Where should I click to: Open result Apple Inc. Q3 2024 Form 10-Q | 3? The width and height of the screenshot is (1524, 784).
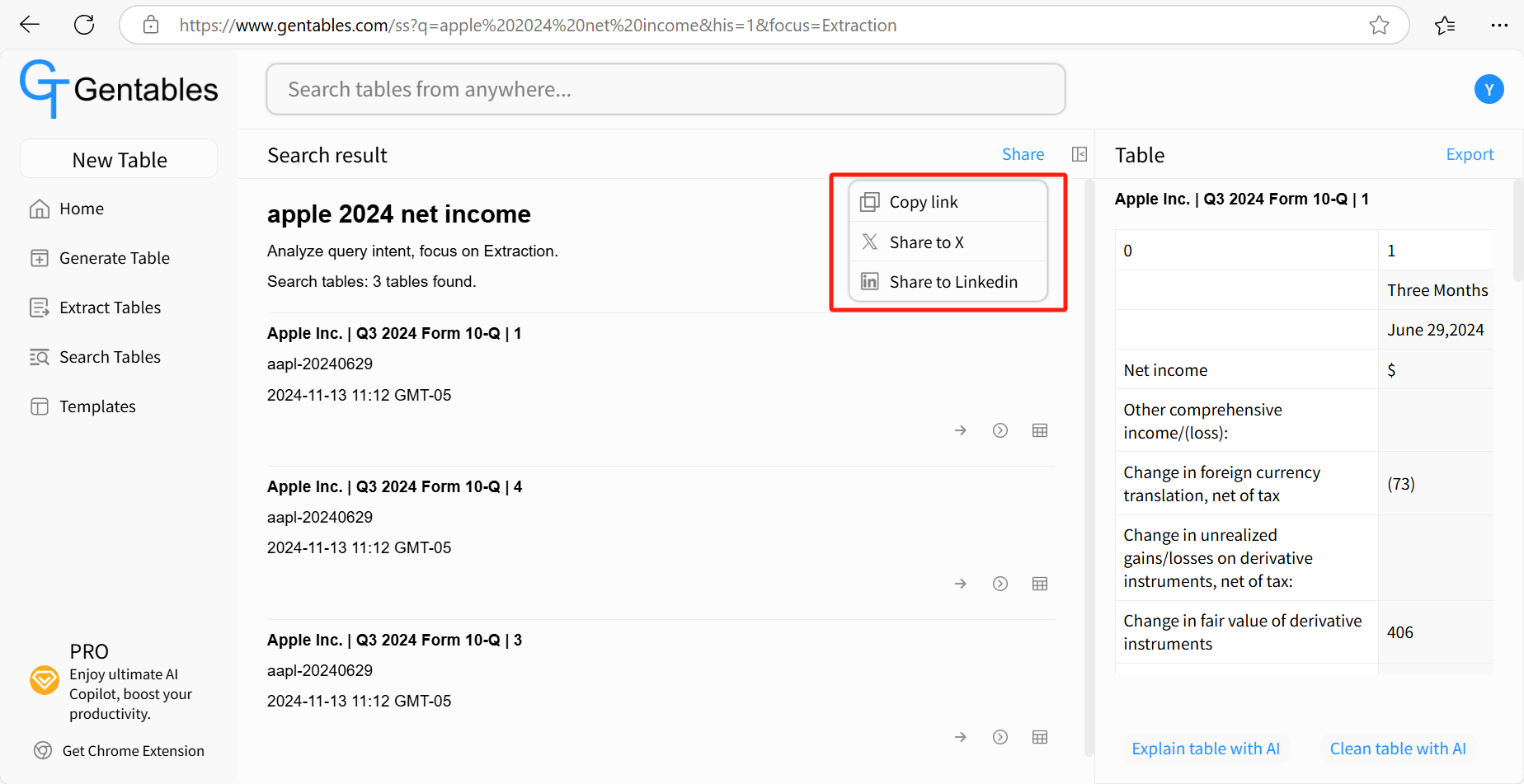tap(394, 640)
